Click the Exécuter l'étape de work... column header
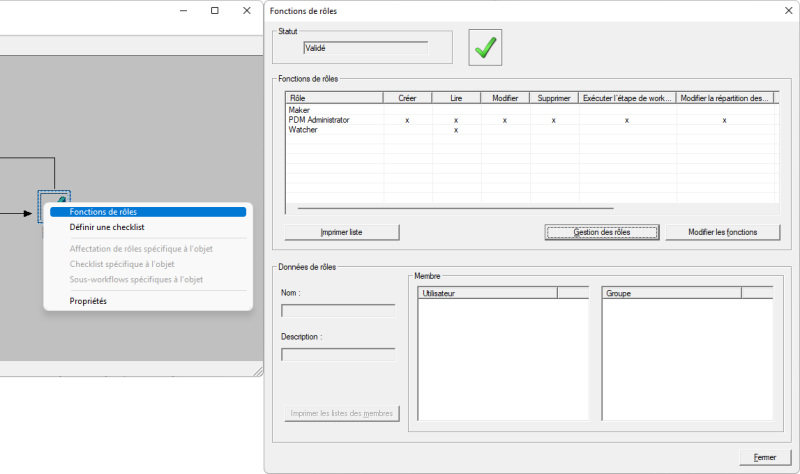Viewport: 800px width, 474px height. (x=628, y=98)
